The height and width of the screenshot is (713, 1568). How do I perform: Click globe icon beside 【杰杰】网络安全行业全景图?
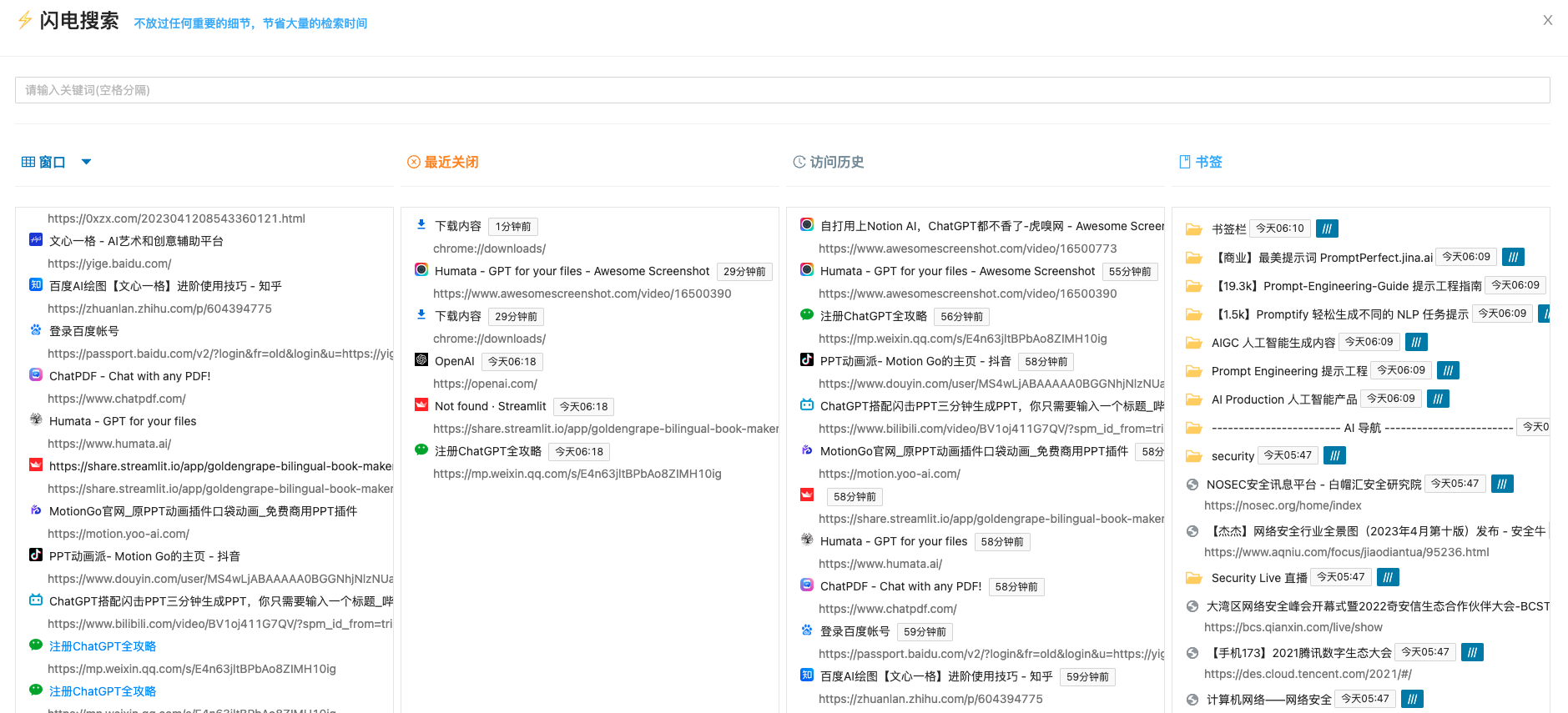tap(1192, 531)
